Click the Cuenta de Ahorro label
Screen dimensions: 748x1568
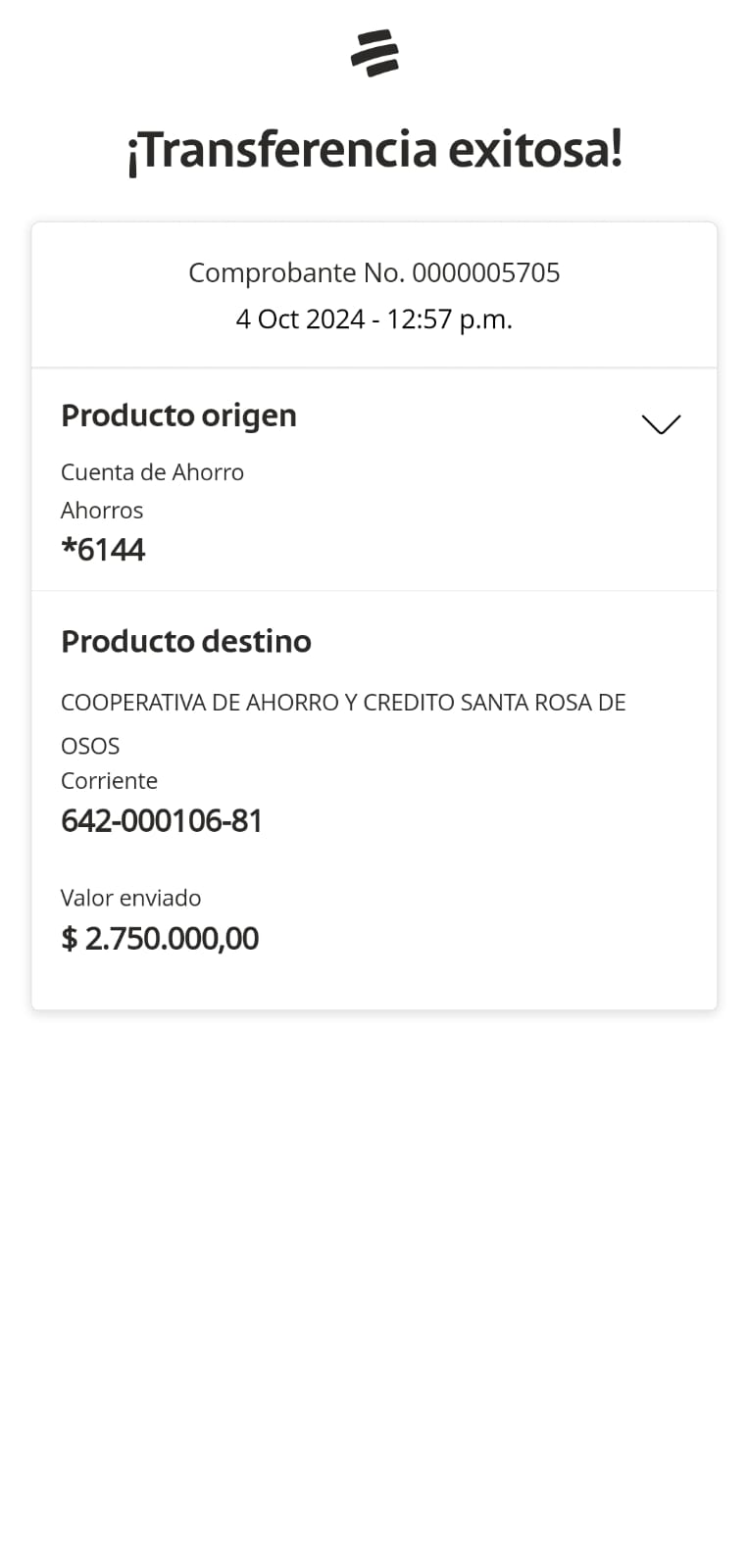coord(152,472)
